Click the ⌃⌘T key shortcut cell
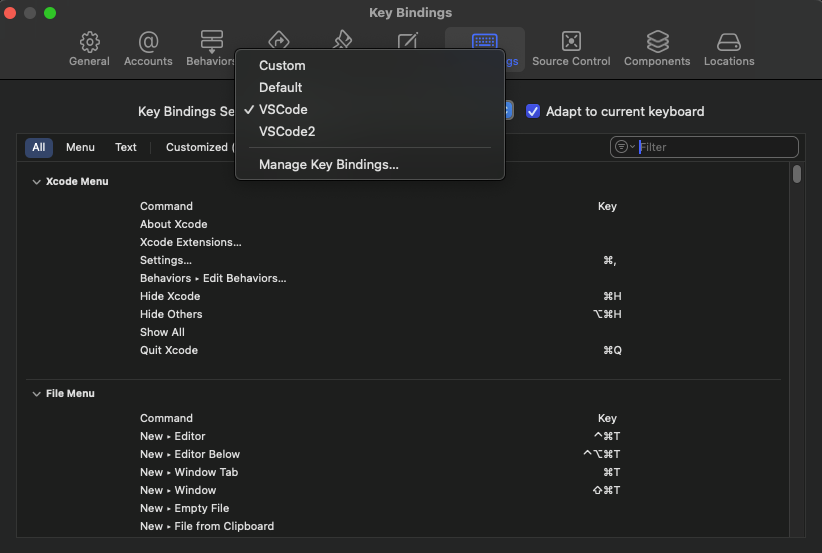 click(607, 436)
